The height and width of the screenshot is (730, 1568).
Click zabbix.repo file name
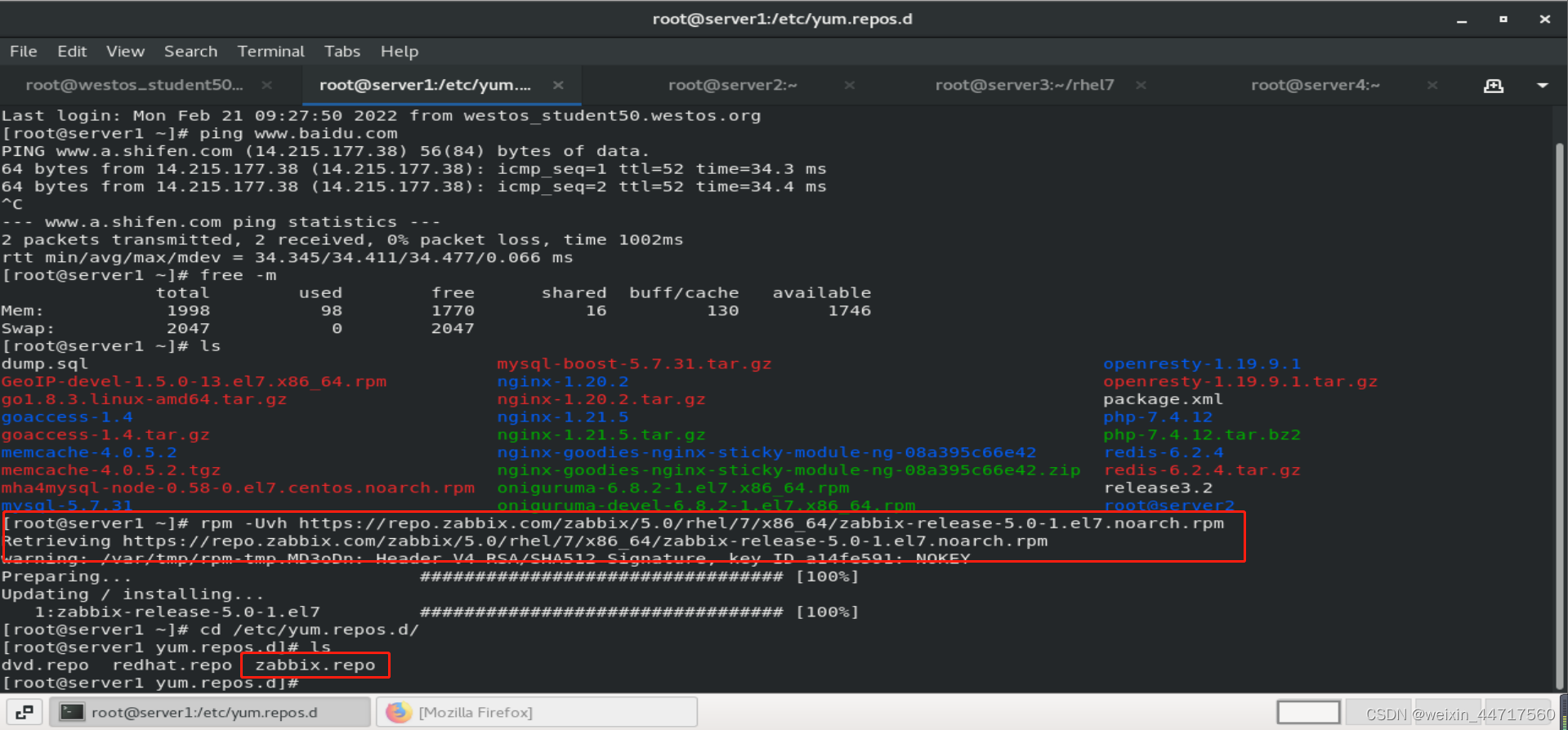point(315,665)
